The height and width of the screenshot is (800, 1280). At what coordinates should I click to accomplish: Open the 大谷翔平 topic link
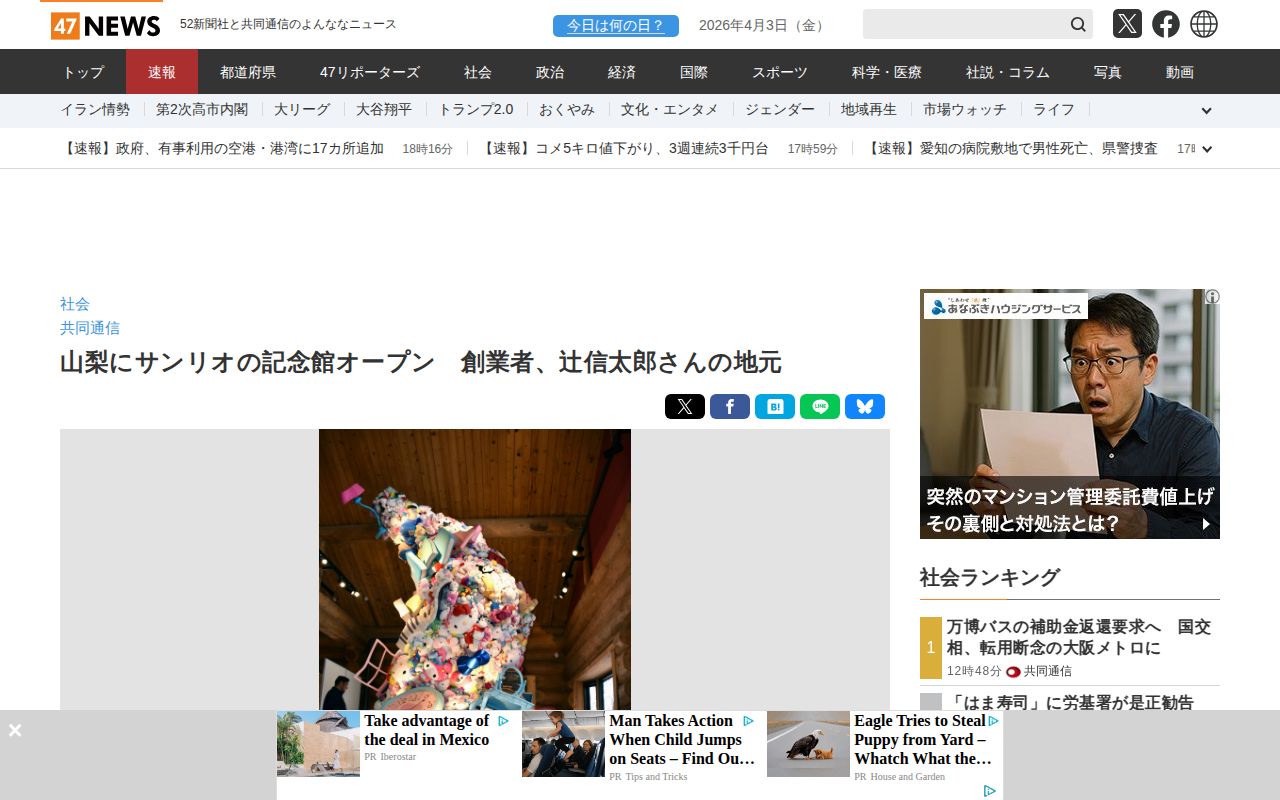384,110
